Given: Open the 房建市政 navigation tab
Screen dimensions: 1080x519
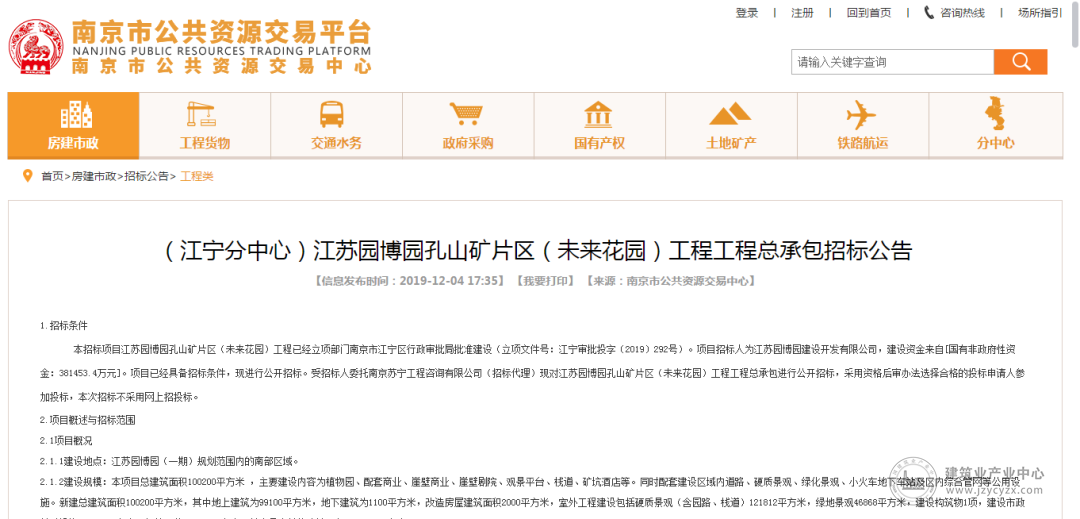Looking at the screenshot, I should pos(73,125).
